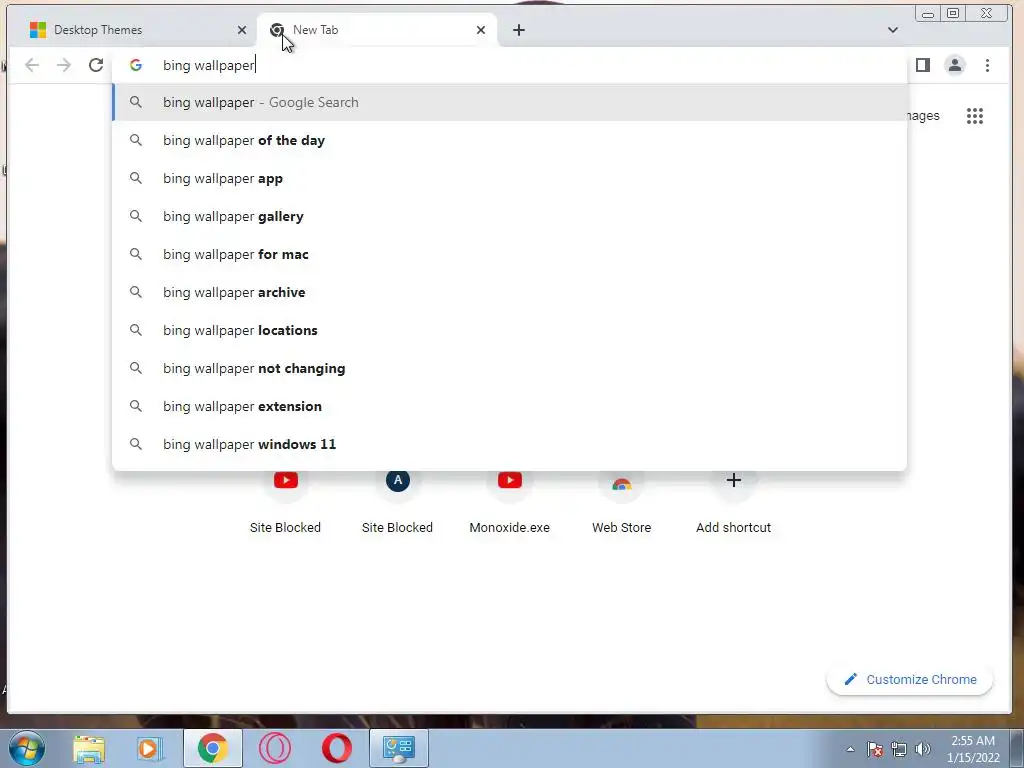Click the search icon beside 'bing wallpaper app'
Viewport: 1024px width, 768px height.
tap(136, 178)
